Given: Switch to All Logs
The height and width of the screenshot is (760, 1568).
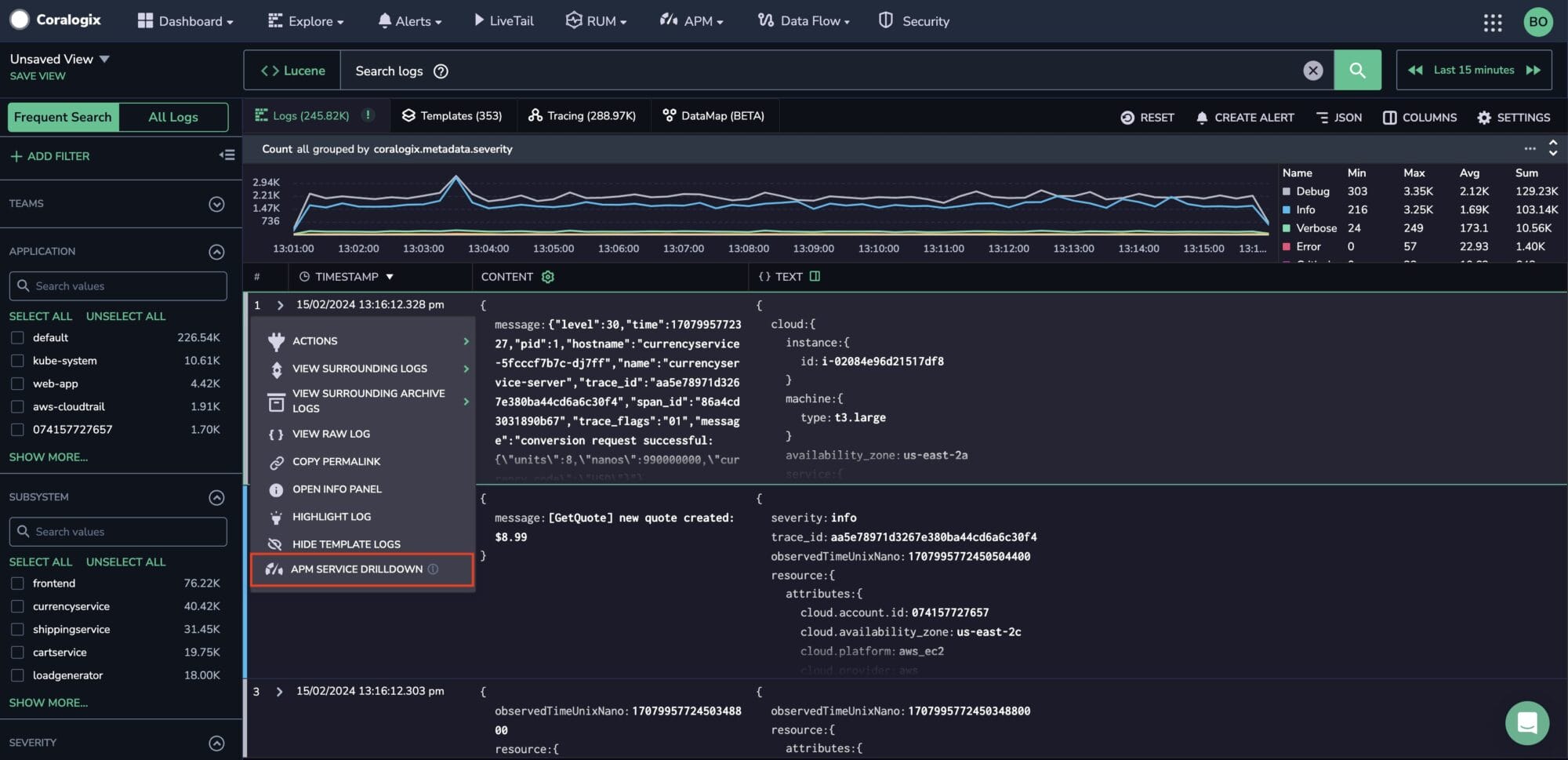Looking at the screenshot, I should tap(173, 117).
